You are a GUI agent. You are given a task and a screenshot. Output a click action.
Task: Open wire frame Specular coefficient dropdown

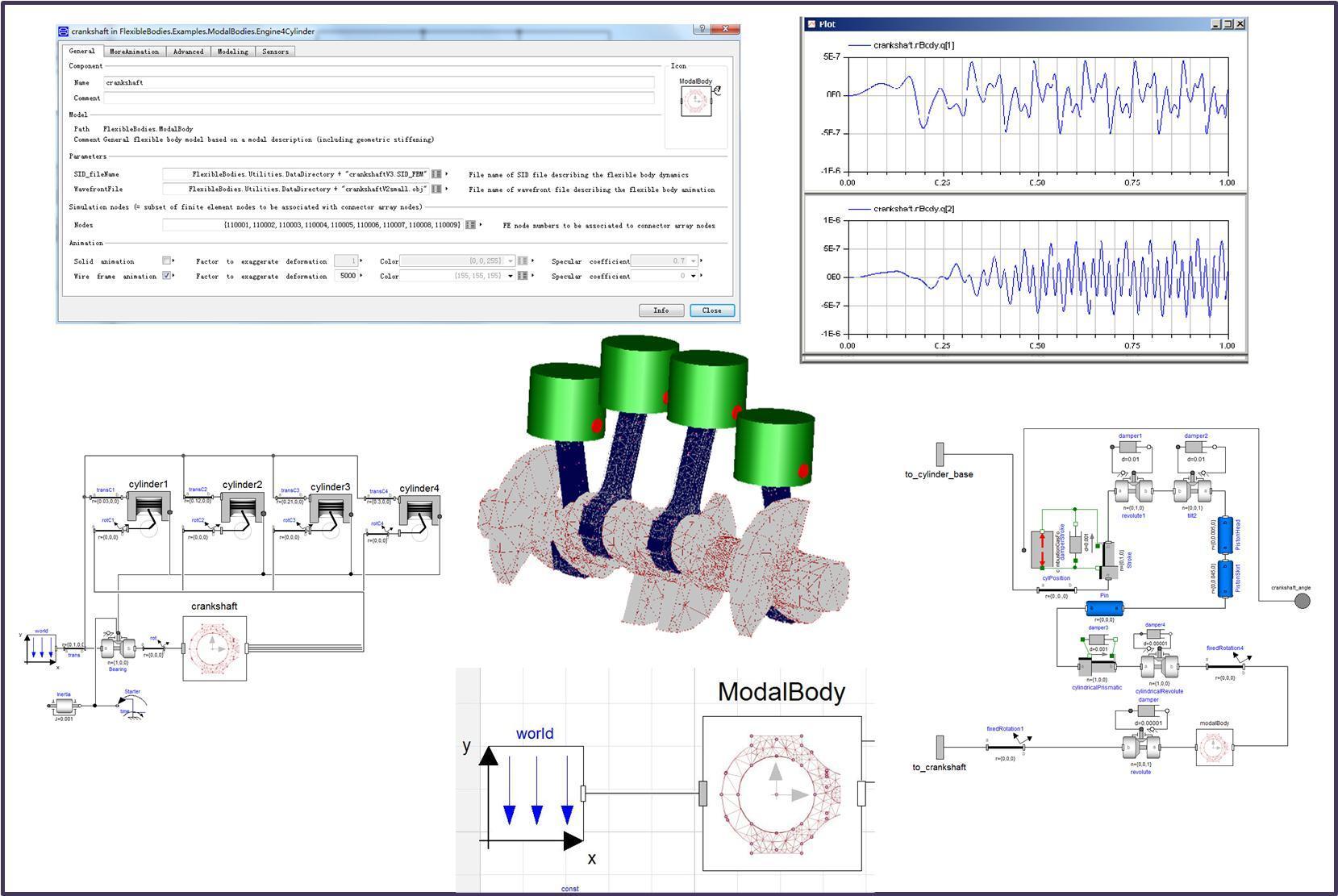694,276
